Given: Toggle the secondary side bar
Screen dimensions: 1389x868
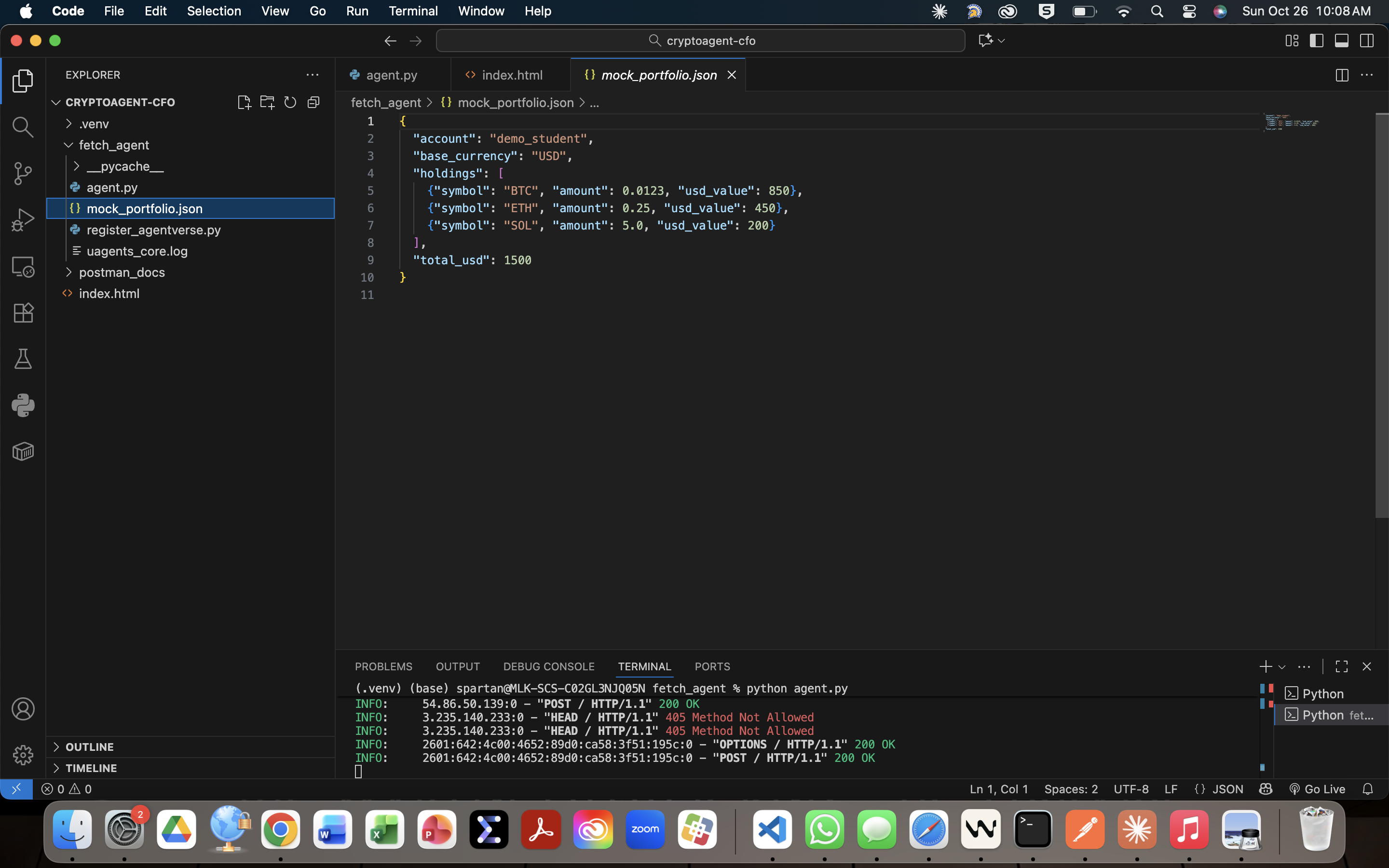Looking at the screenshot, I should click(1367, 41).
